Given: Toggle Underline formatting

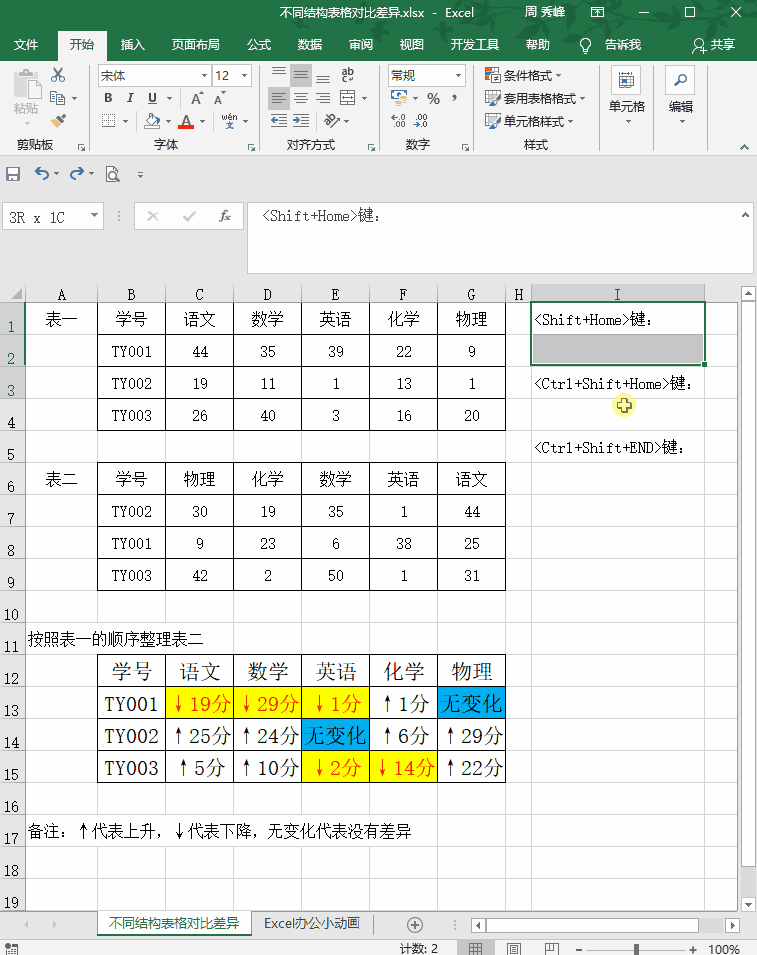Looking at the screenshot, I should pos(152,97).
